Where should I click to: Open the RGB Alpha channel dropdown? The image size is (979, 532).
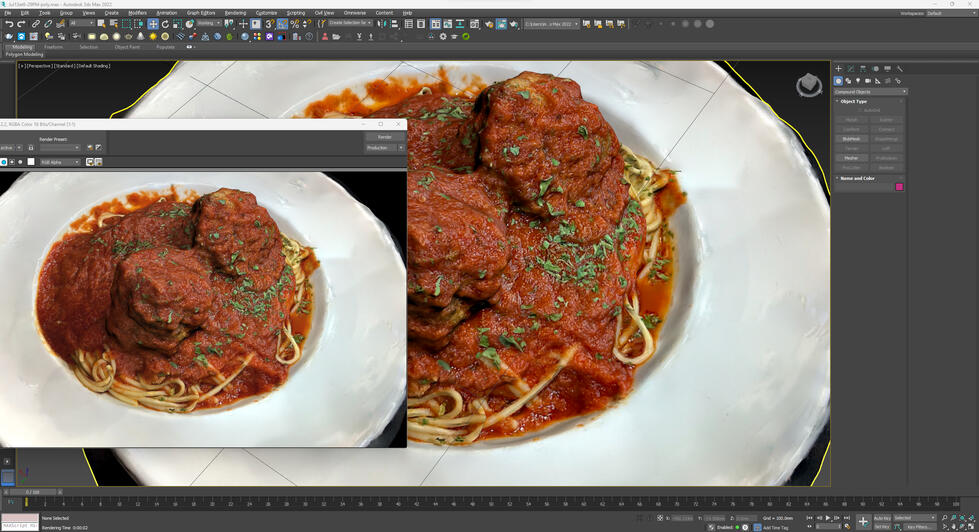click(x=60, y=162)
